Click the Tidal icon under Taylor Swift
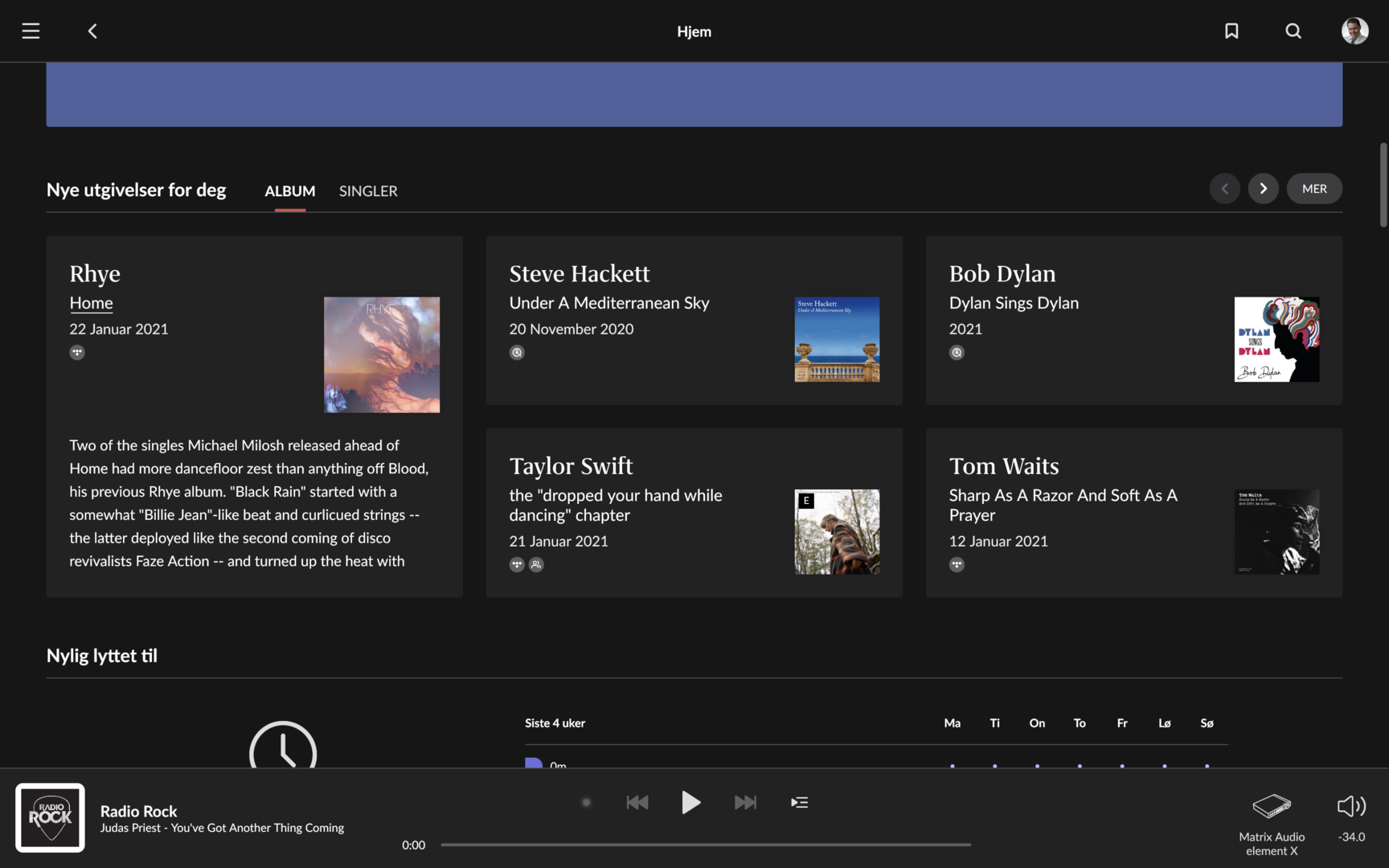Viewport: 1389px width, 868px height. [517, 564]
